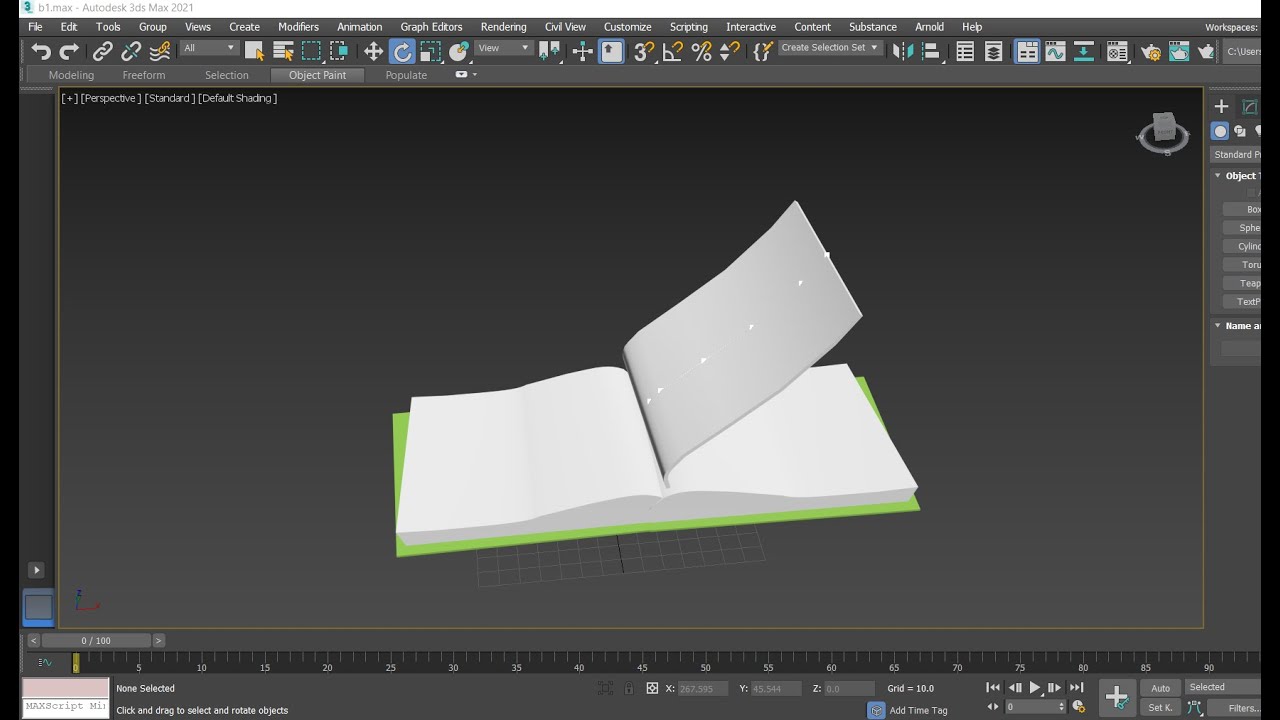Click the Use Pivot Point Center icon
The height and width of the screenshot is (720, 1280).
tap(550, 51)
